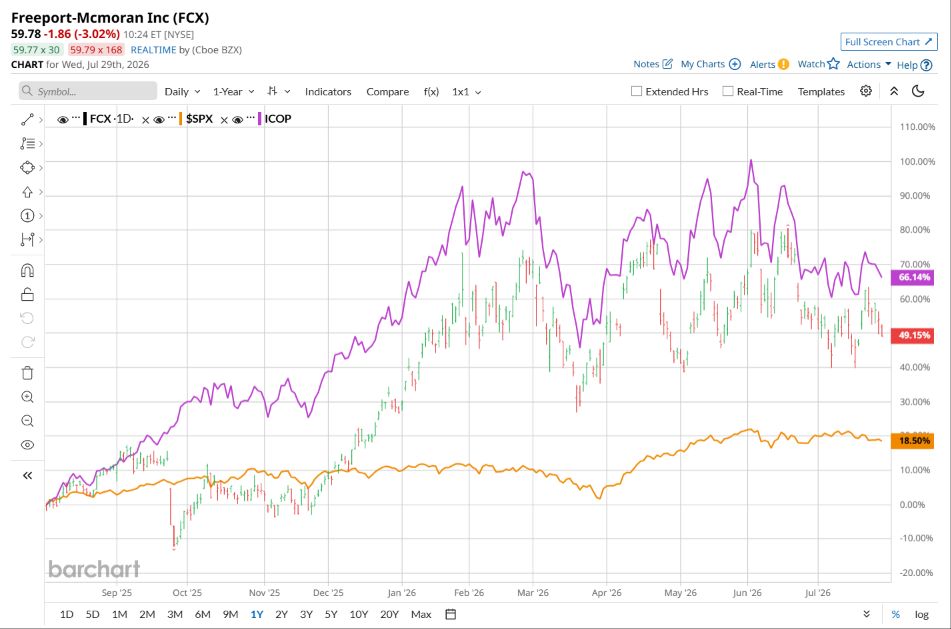Image resolution: width=951 pixels, height=629 pixels.
Task: Select the Fibonacci/list annotation tool
Action: click(27, 144)
